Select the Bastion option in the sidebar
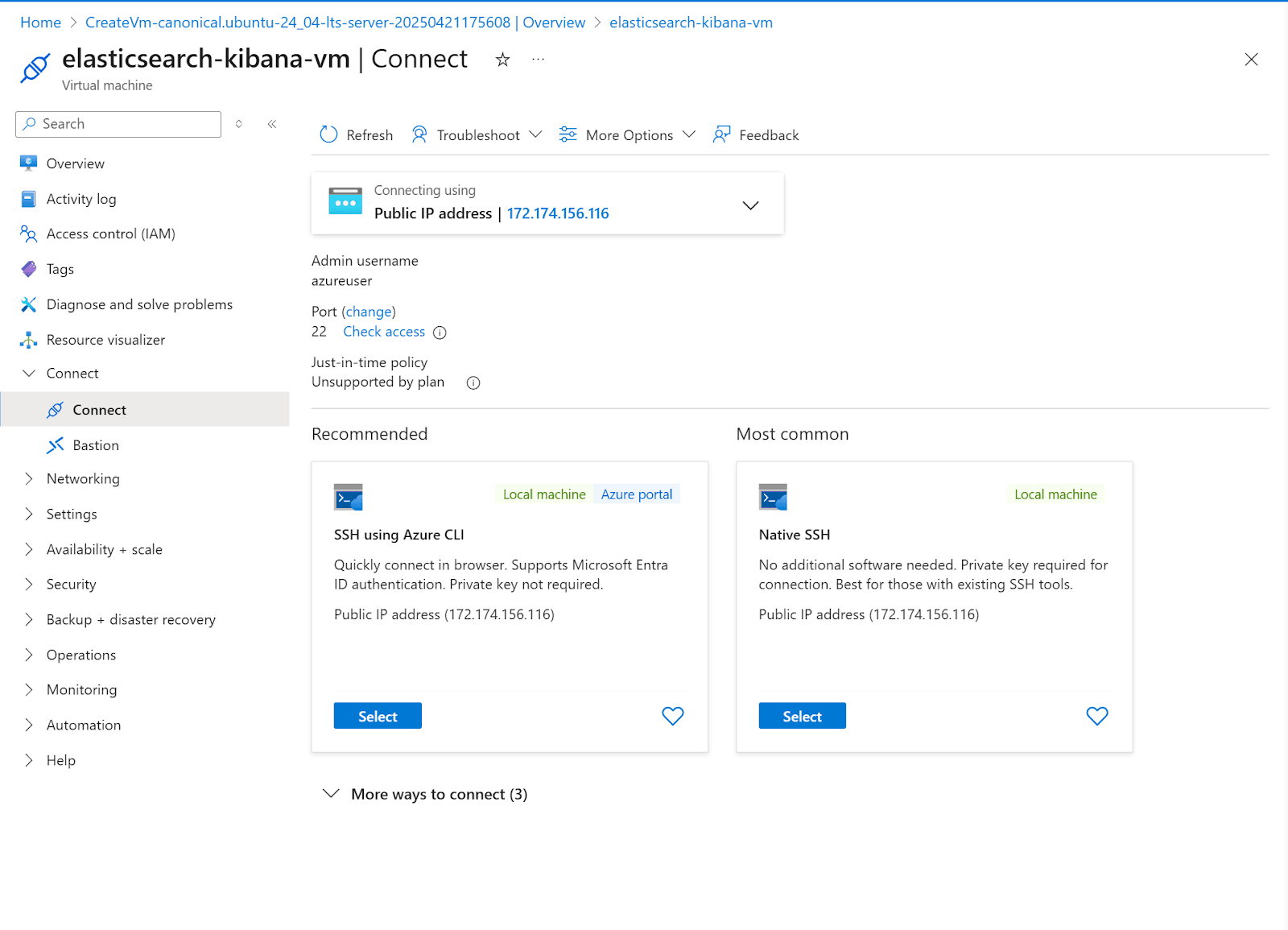This screenshot has width=1288, height=930. pyautogui.click(x=95, y=444)
